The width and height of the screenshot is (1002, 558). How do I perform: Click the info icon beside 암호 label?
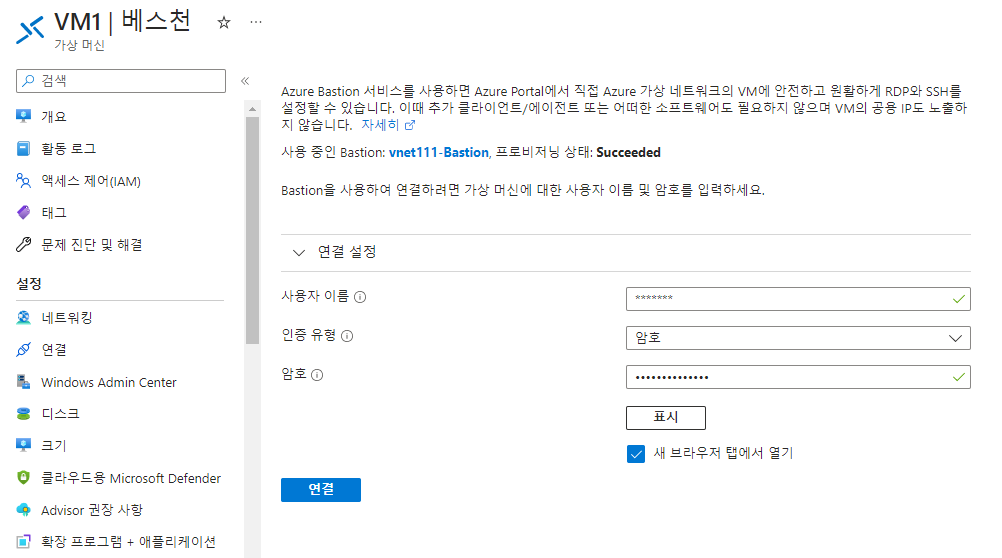(x=317, y=375)
